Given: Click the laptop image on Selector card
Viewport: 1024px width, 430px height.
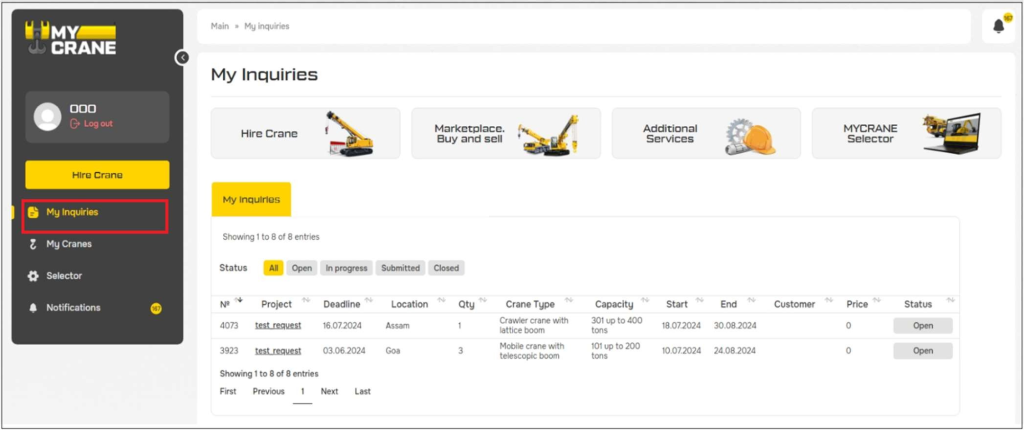Looking at the screenshot, I should (952, 133).
